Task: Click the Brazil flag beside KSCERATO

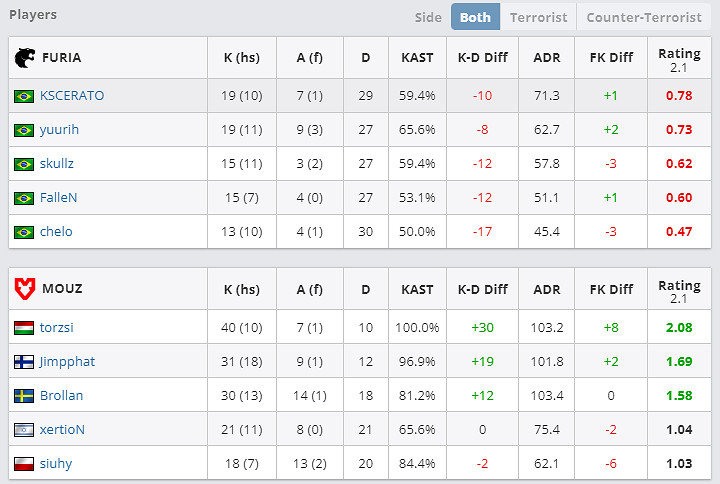Action: [x=24, y=96]
